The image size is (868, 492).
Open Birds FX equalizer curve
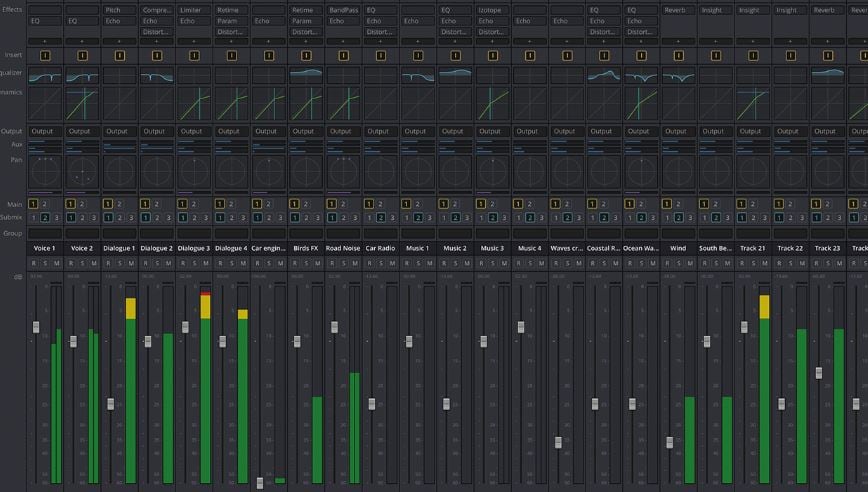[x=306, y=75]
